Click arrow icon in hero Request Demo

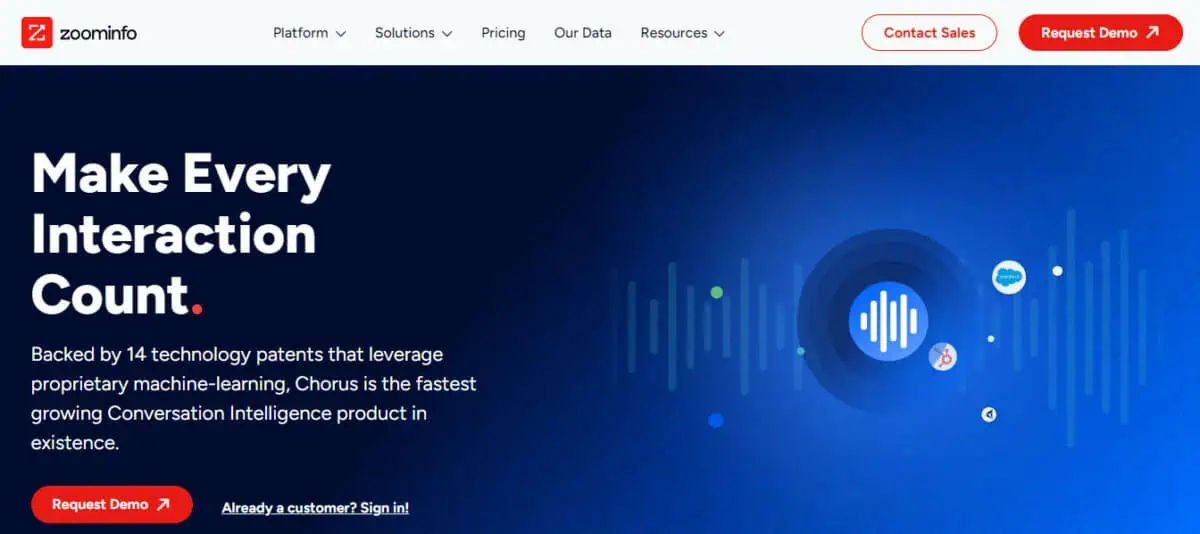163,505
